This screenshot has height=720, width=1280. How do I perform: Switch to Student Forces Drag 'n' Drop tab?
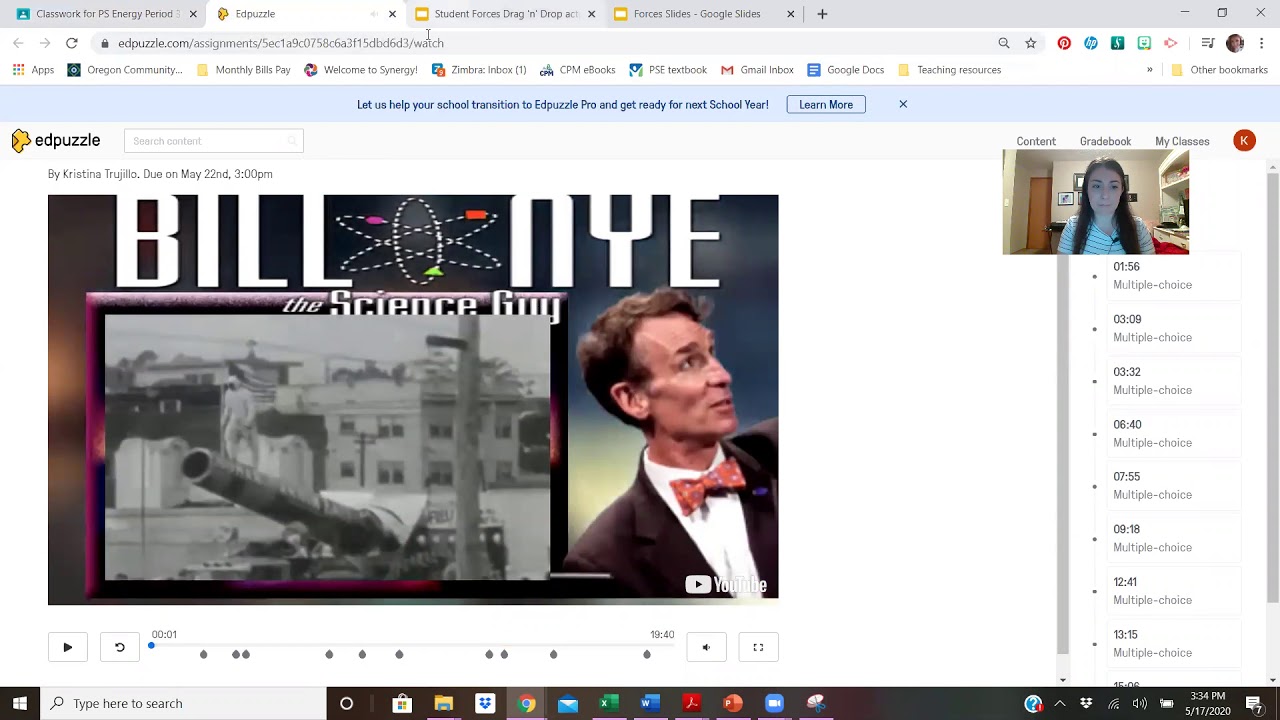(505, 14)
